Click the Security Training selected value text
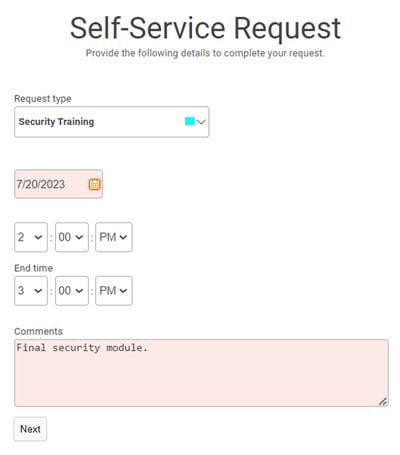The image size is (400, 455). point(56,122)
